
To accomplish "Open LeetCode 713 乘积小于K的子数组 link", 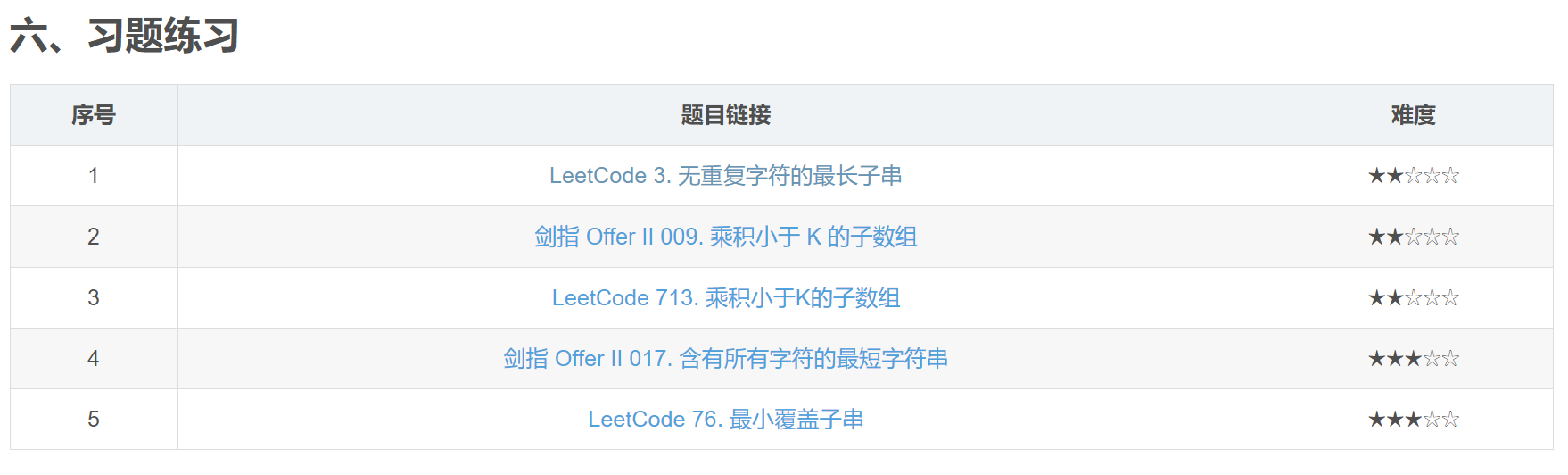I will point(725,297).
